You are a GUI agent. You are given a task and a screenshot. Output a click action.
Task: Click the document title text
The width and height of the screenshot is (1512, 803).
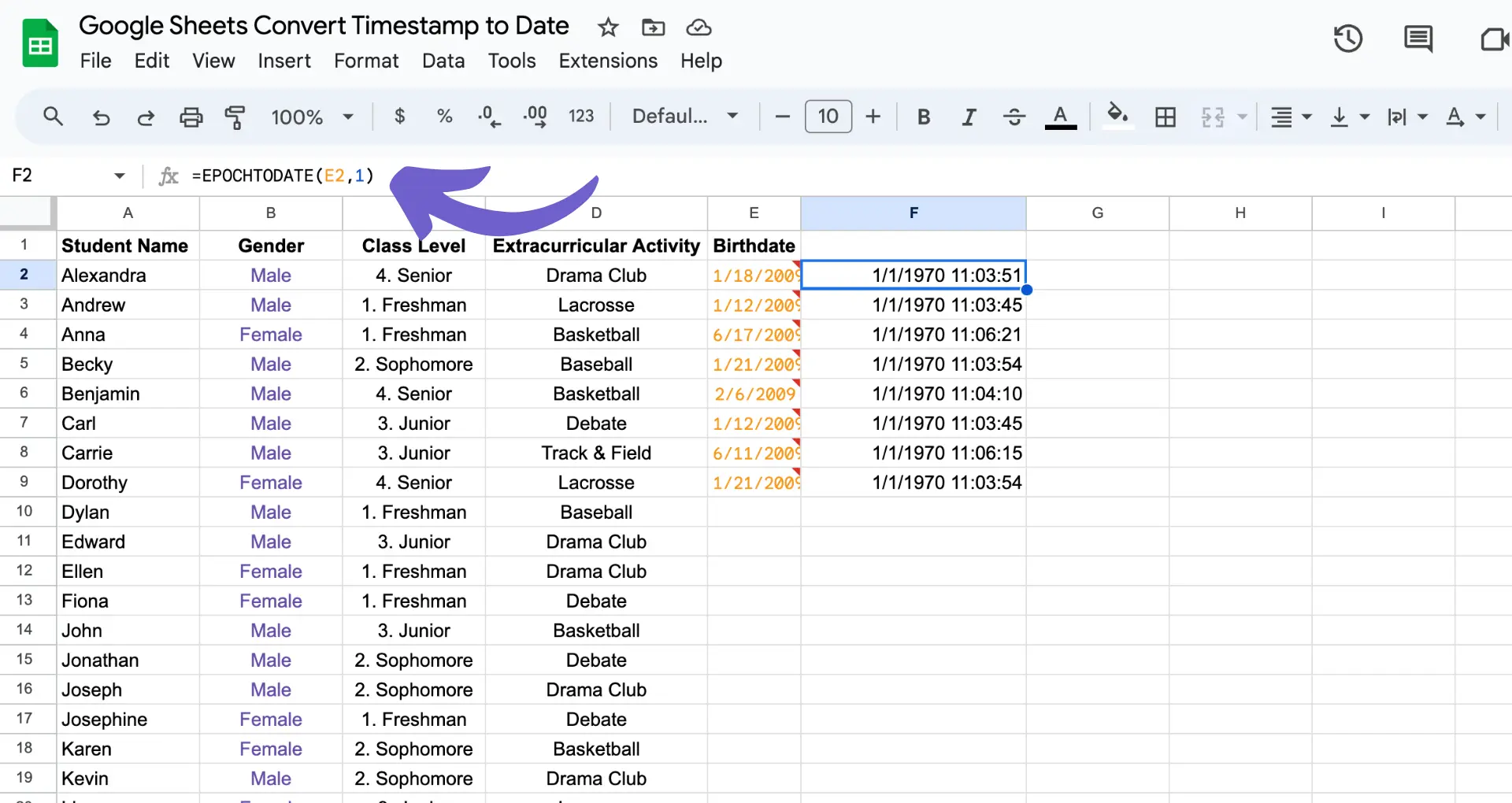pyautogui.click(x=324, y=25)
